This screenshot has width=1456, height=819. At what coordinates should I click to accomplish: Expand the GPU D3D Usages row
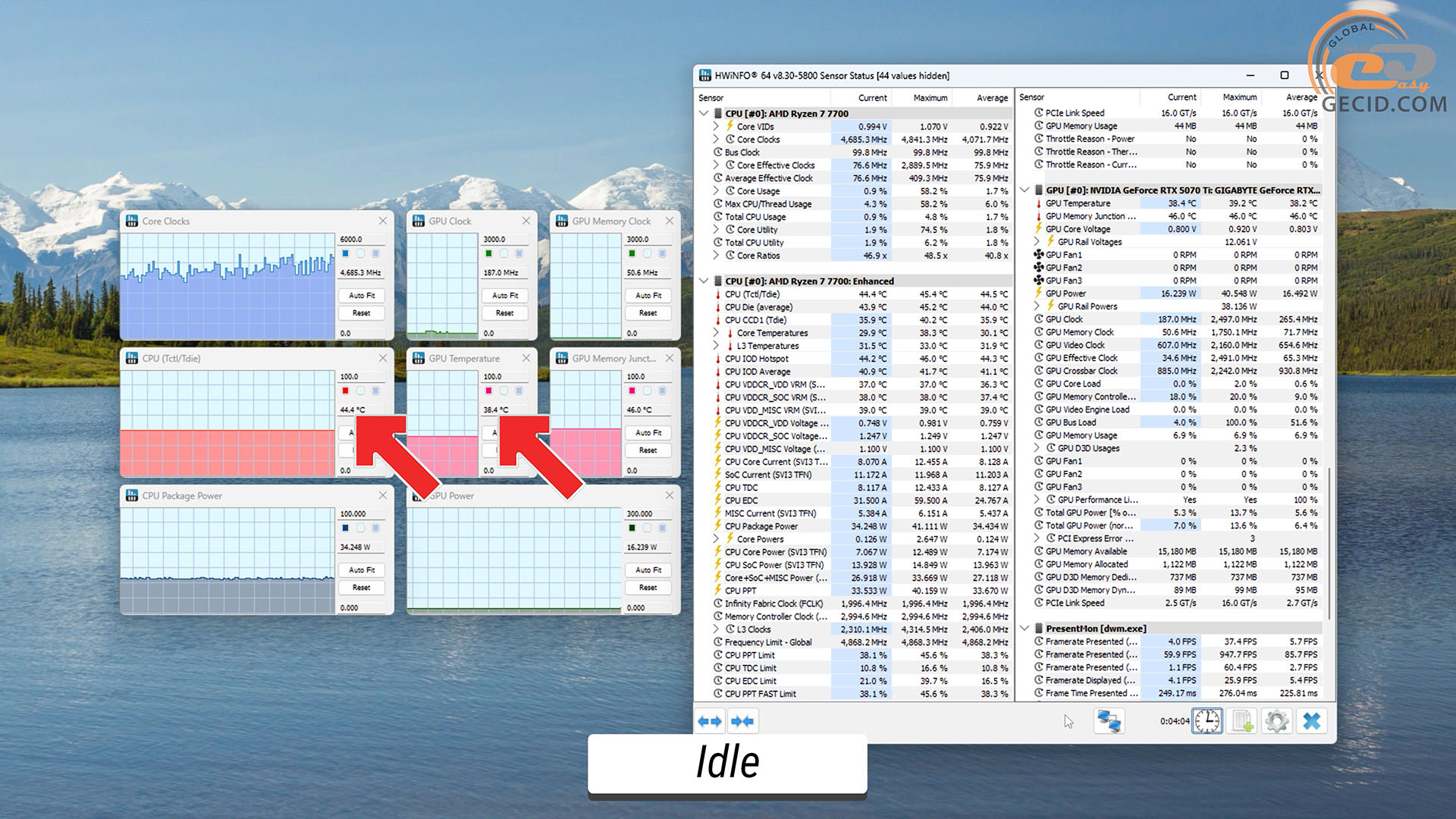click(x=1037, y=448)
